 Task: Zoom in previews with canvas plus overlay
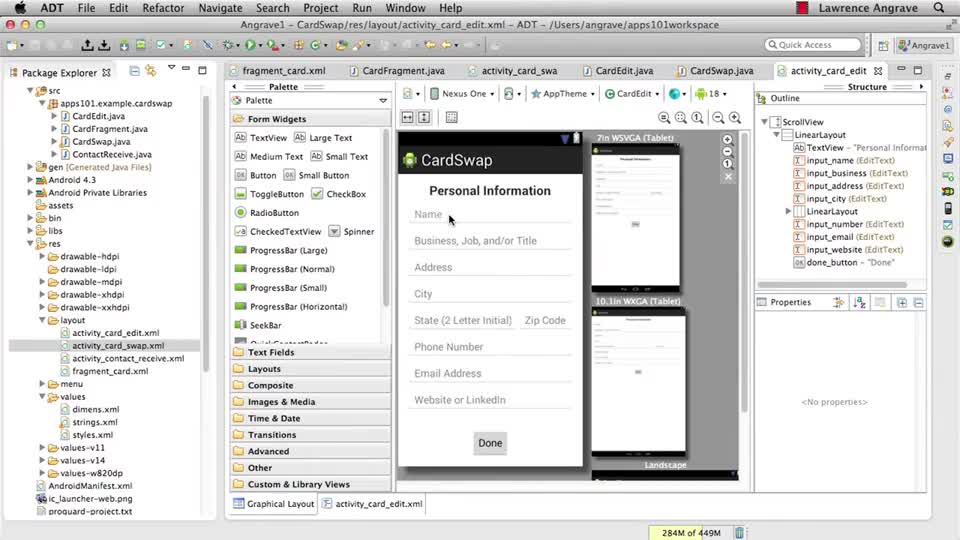(x=727, y=140)
